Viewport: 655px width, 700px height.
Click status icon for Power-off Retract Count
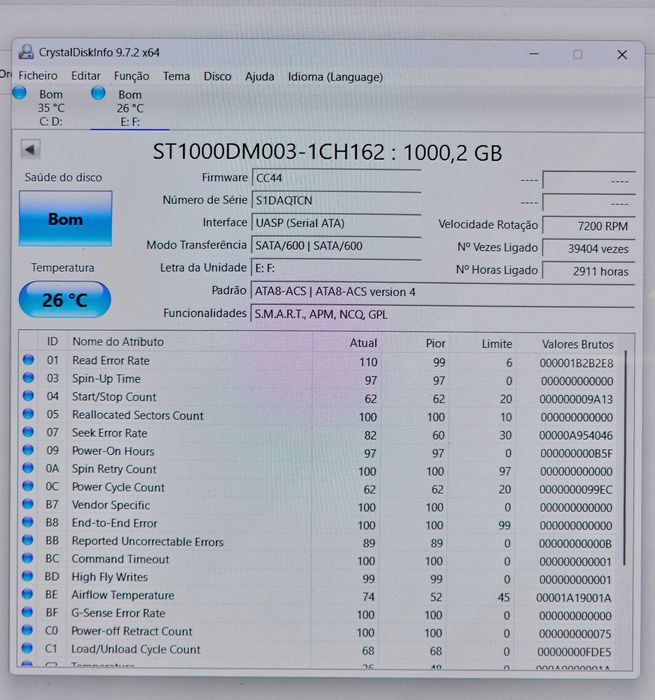point(27,630)
